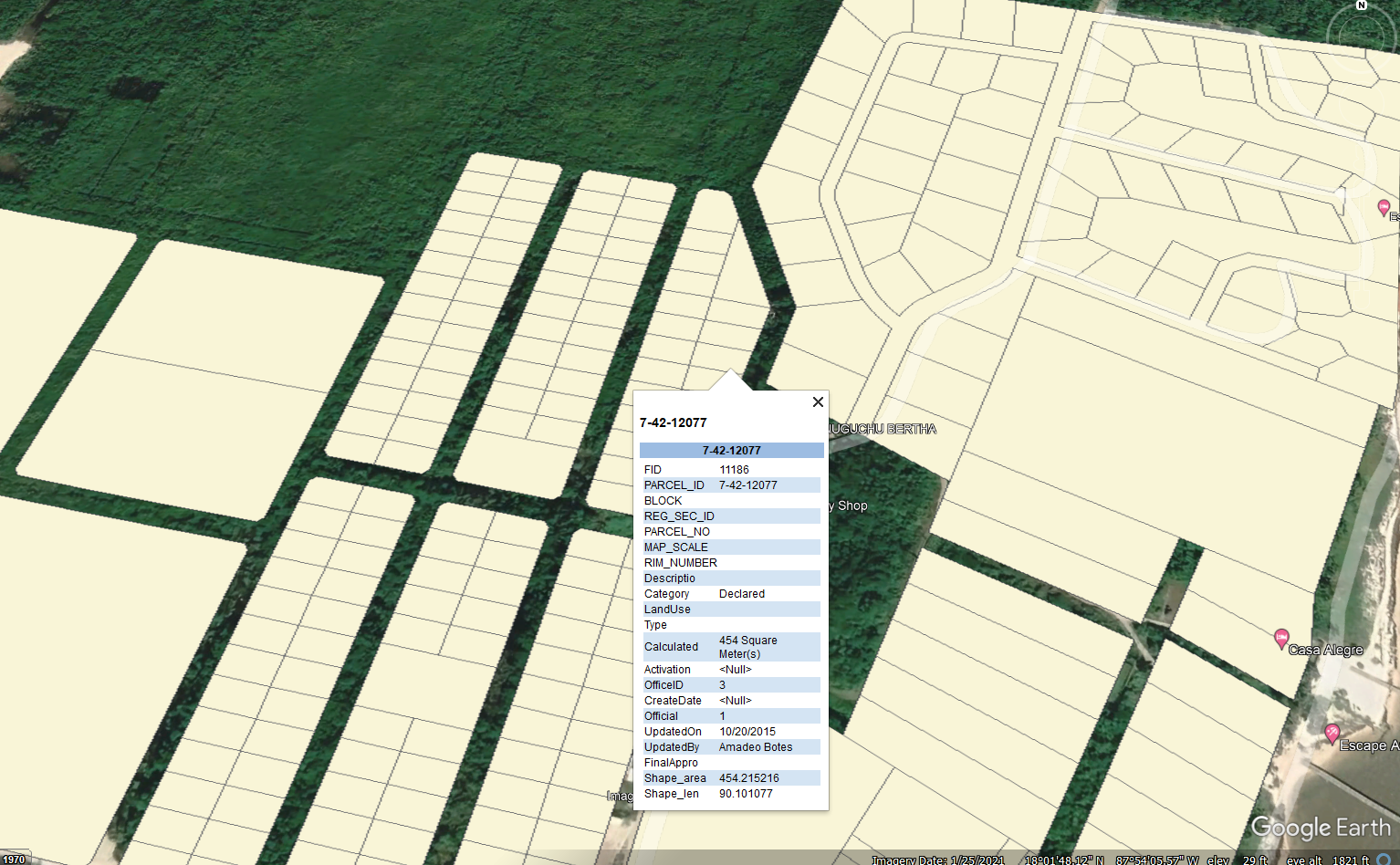Click the Google Earth logo watermark
This screenshot has height=865, width=1400.
coord(1320,828)
